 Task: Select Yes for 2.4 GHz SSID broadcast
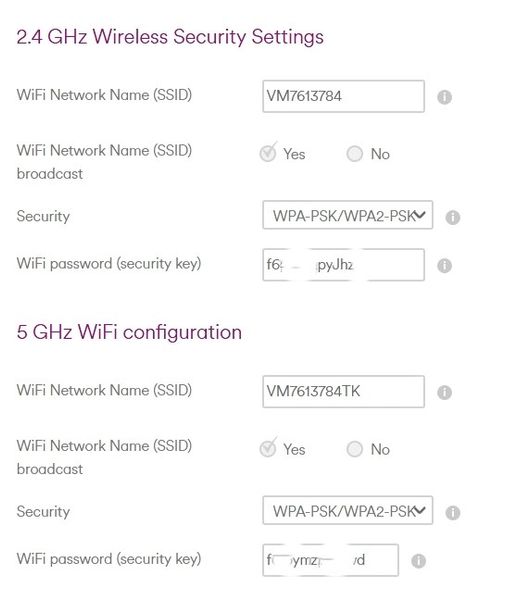click(x=268, y=153)
